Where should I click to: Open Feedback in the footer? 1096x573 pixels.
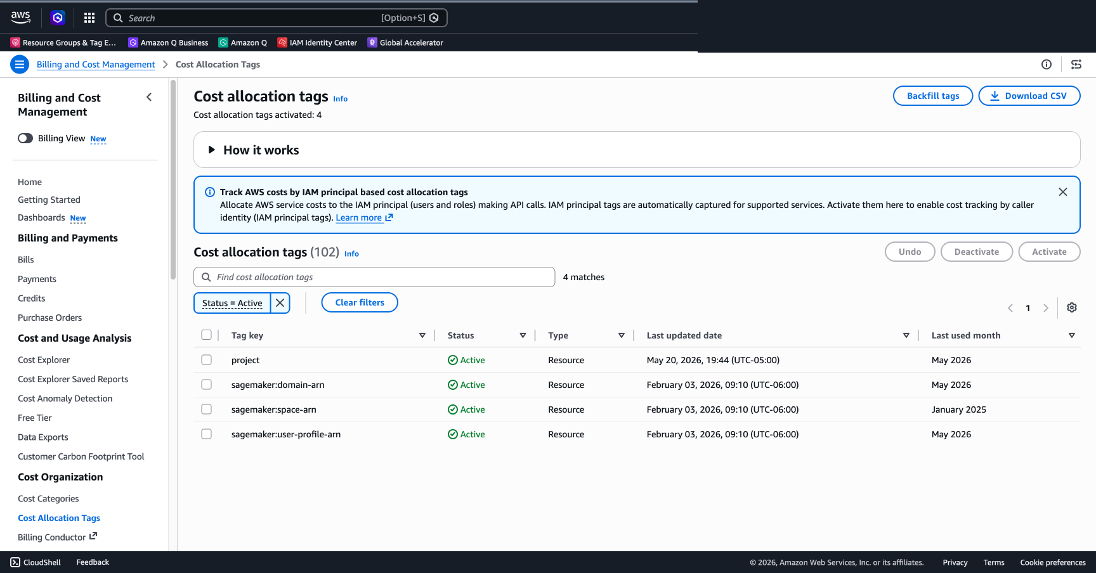point(92,562)
